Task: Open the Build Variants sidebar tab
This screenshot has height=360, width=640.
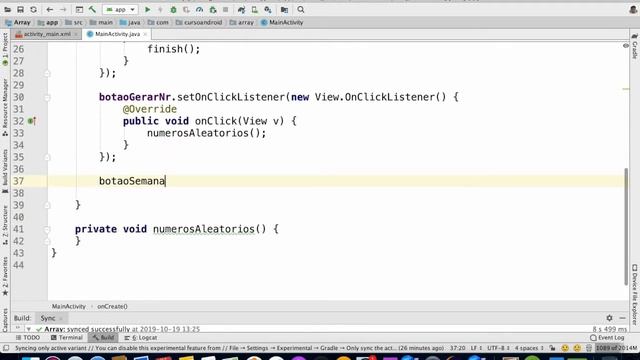Action: pyautogui.click(x=5, y=171)
